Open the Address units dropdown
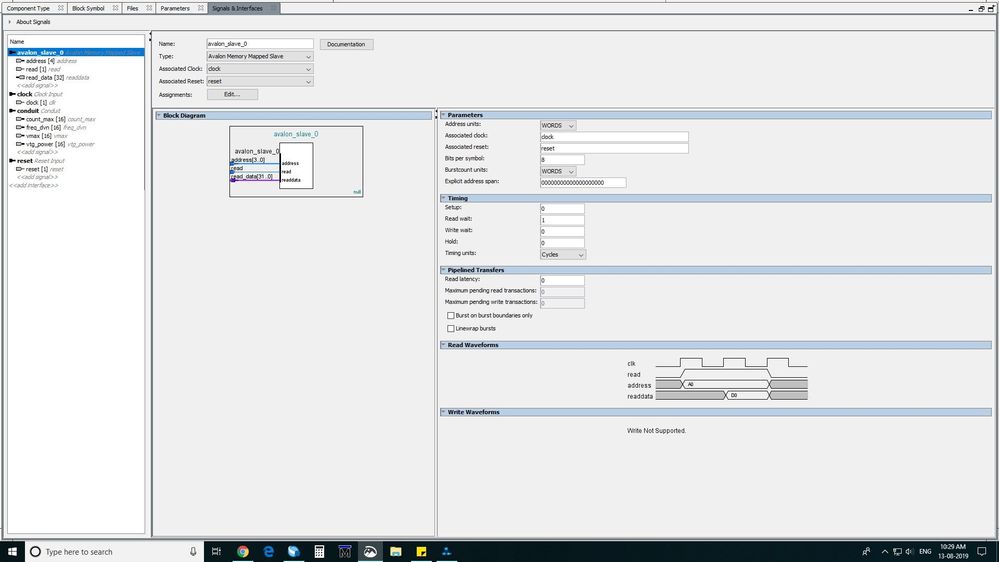This screenshot has width=999, height=562. pyautogui.click(x=558, y=126)
